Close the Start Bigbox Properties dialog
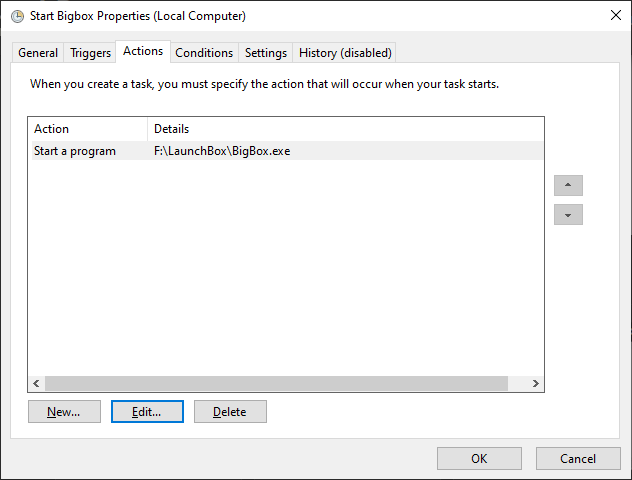Viewport: 632px width, 480px height. click(x=615, y=16)
